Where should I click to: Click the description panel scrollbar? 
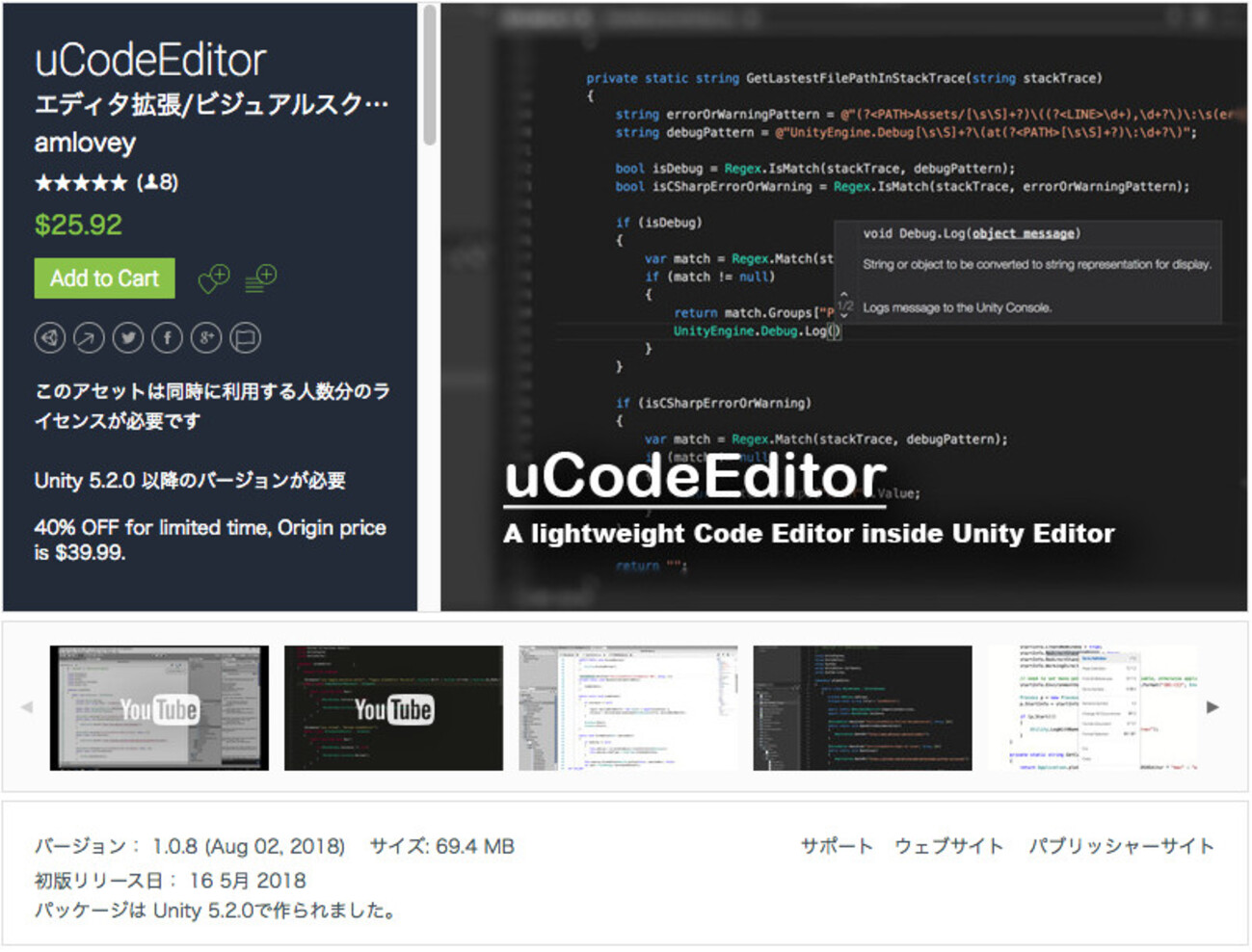429,77
